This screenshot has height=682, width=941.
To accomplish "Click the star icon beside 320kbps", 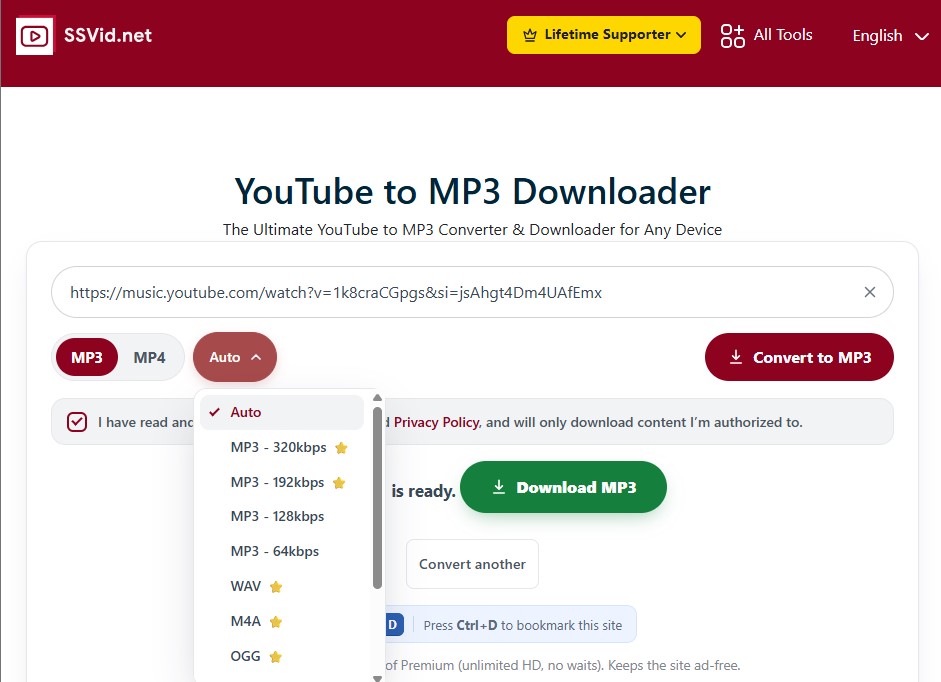I will (x=341, y=448).
